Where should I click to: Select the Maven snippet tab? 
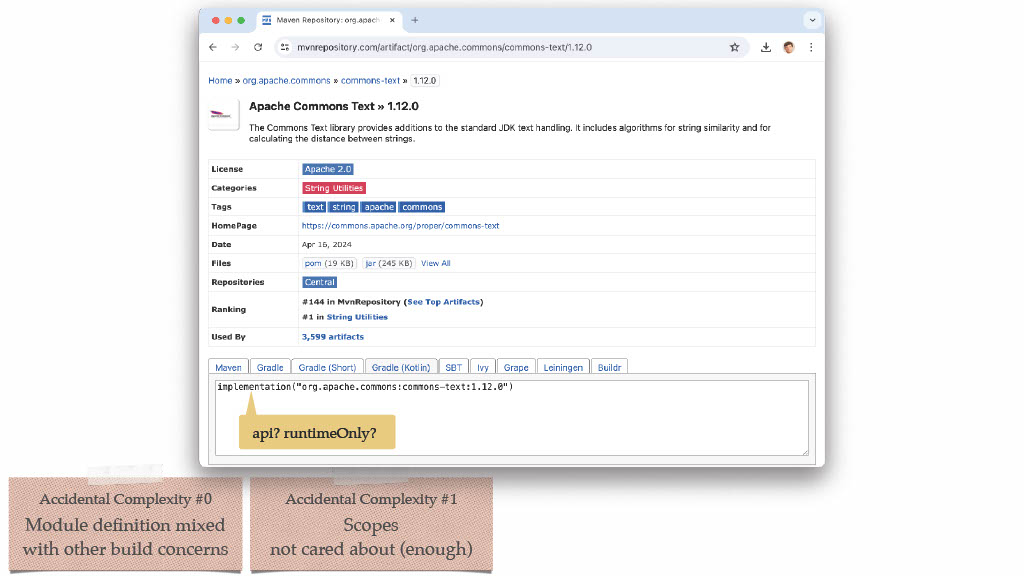(229, 368)
